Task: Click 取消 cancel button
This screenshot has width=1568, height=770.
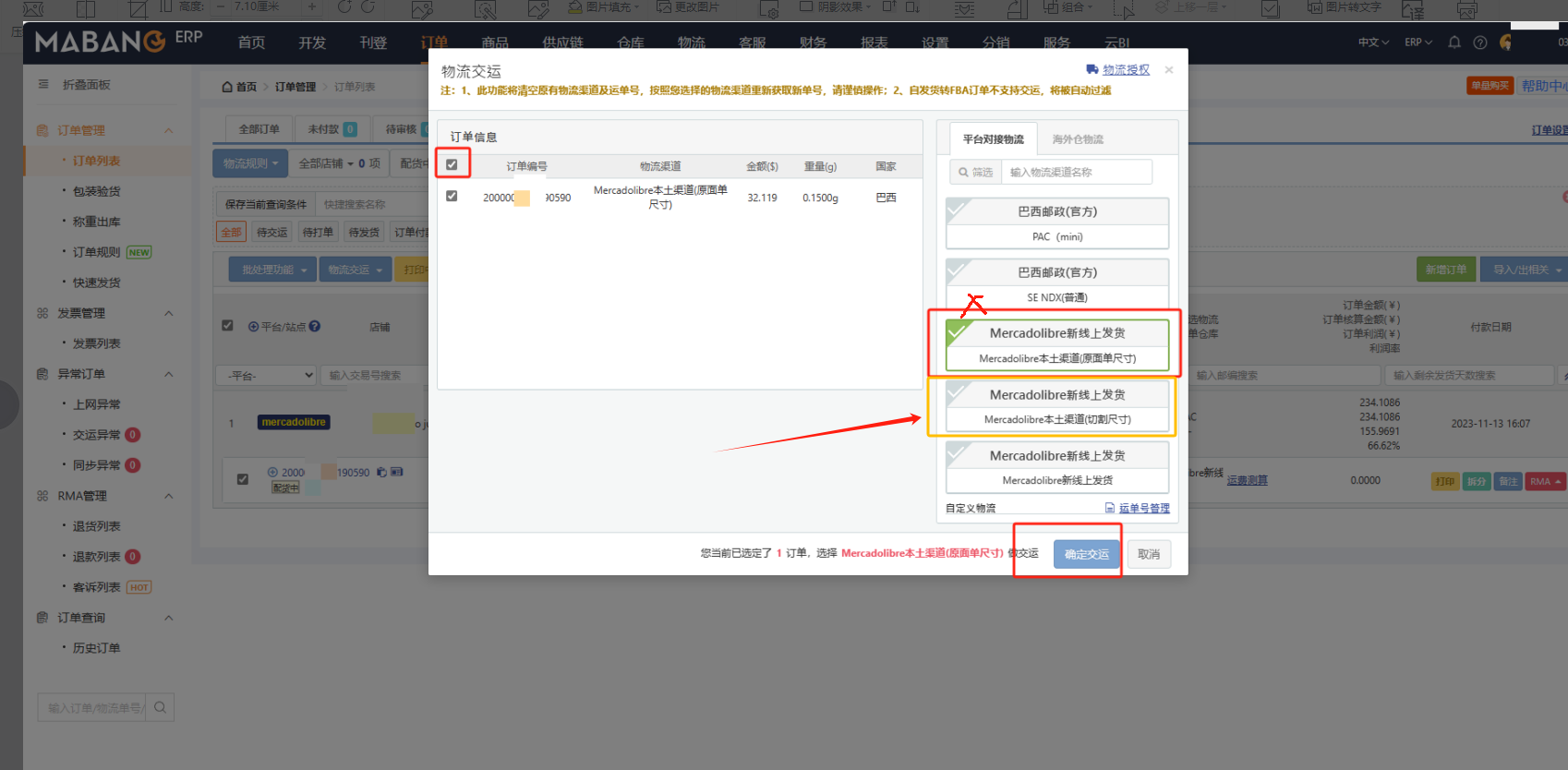Action: tap(1149, 554)
